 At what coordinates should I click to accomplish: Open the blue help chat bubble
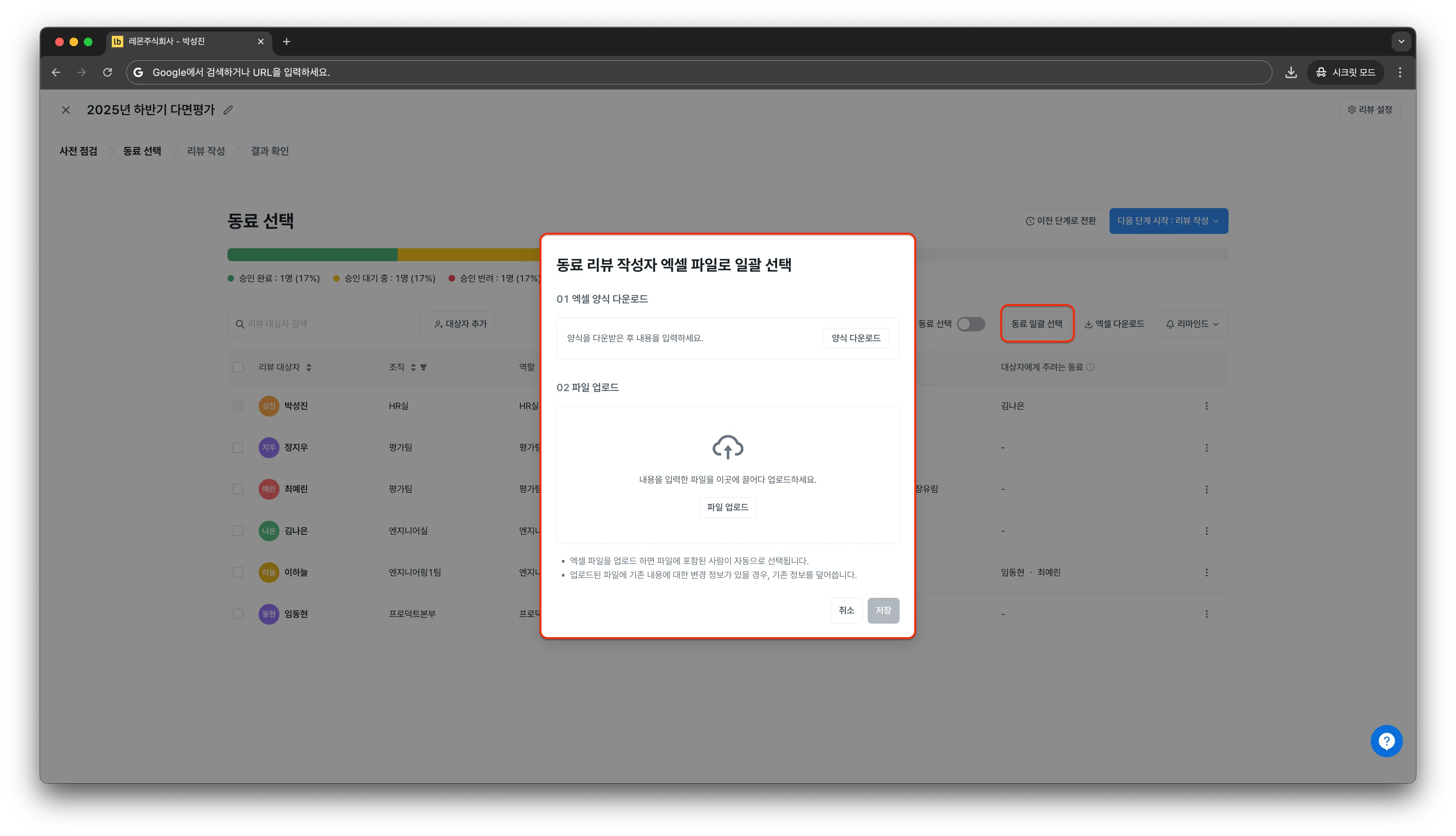tap(1386, 741)
